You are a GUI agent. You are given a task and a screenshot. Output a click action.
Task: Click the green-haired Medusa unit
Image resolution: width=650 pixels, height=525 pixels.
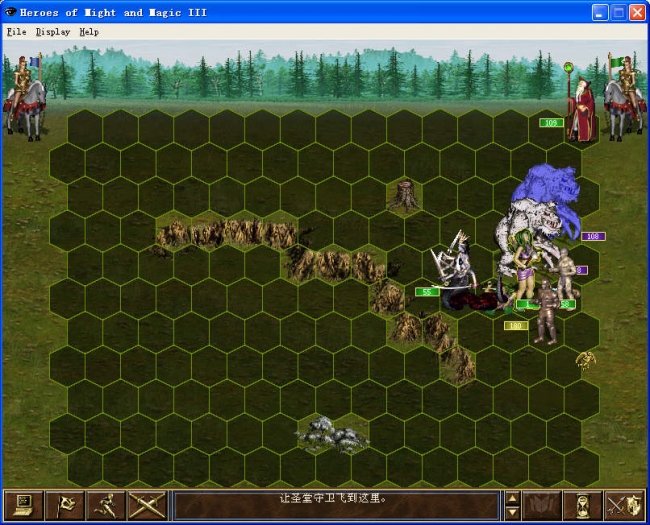click(x=524, y=267)
